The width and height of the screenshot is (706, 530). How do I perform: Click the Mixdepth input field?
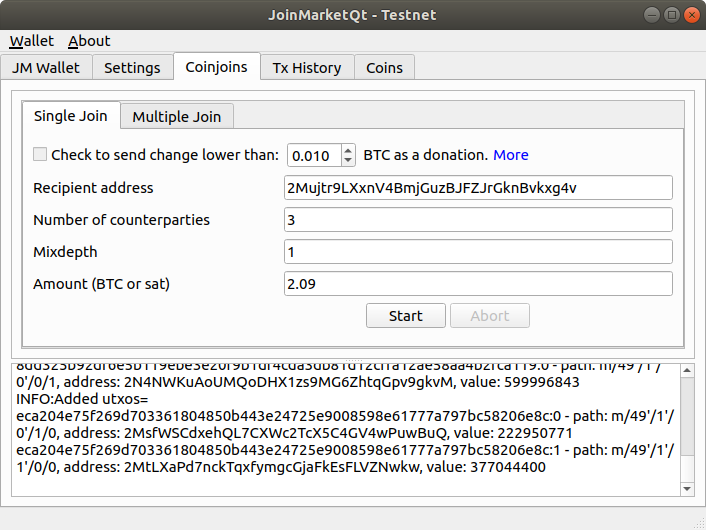tap(478, 252)
